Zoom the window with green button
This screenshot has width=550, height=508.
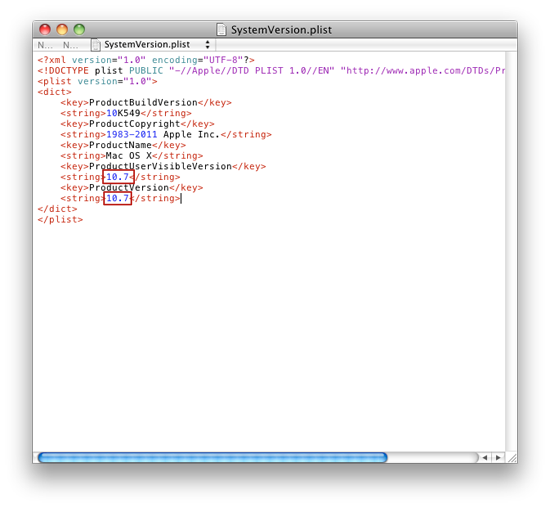tap(79, 29)
